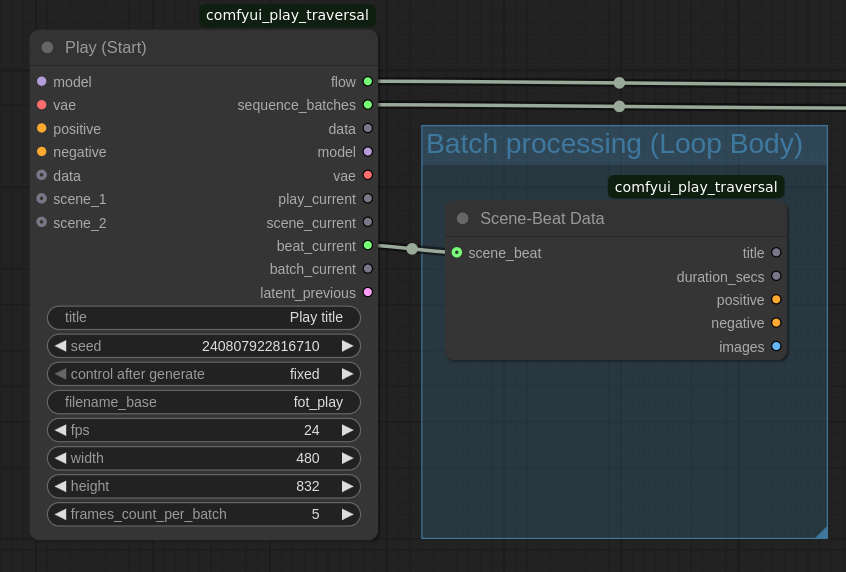The height and width of the screenshot is (572, 846).
Task: Click the scene_beat input socket
Action: pos(457,253)
